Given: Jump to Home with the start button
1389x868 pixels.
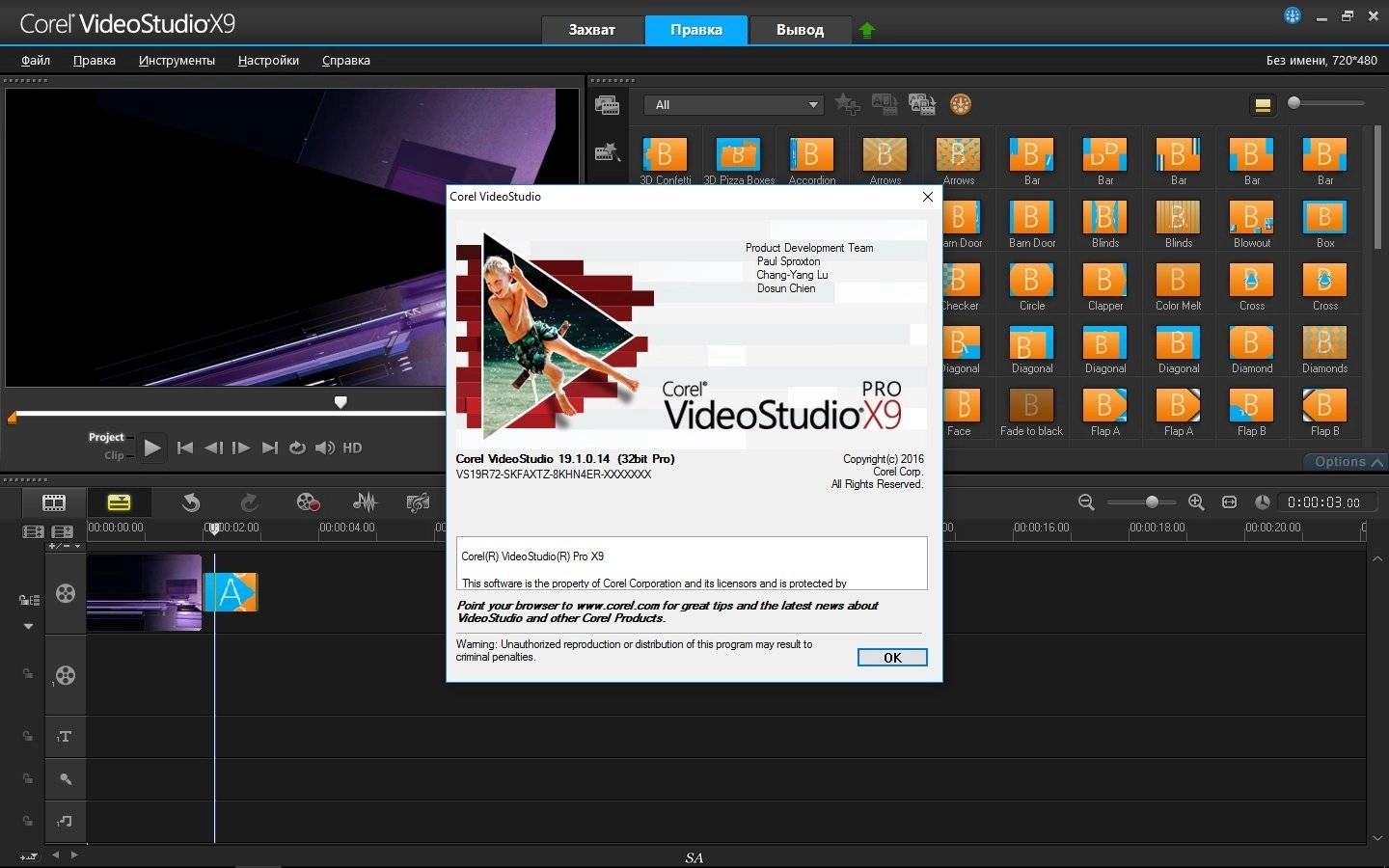Looking at the screenshot, I should coord(185,448).
